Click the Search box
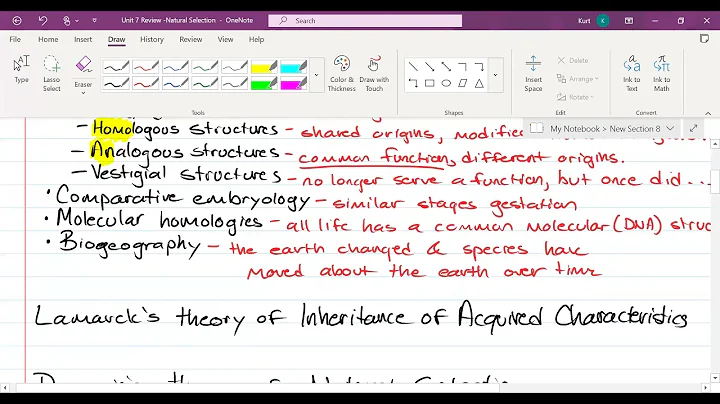720x404 pixels. tap(365, 21)
